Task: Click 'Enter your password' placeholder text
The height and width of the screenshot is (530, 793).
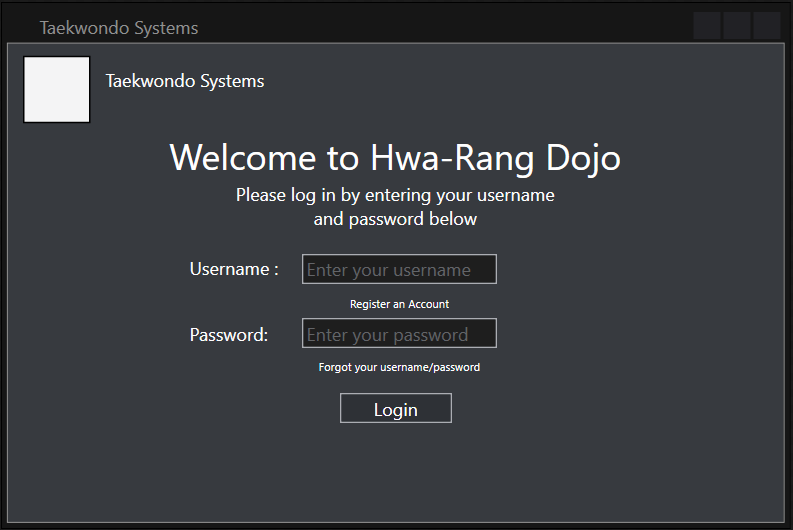Action: [388, 335]
